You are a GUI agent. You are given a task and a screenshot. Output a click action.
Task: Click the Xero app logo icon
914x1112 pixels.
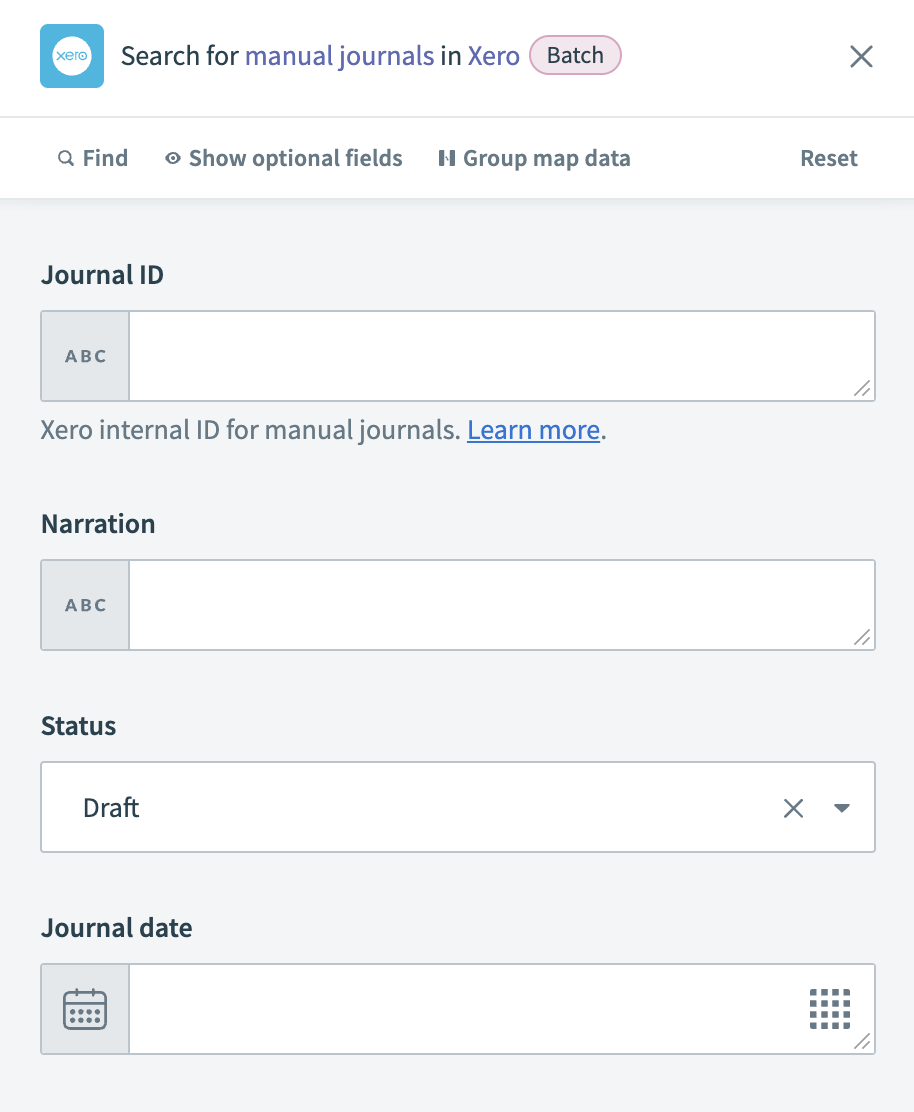click(71, 55)
